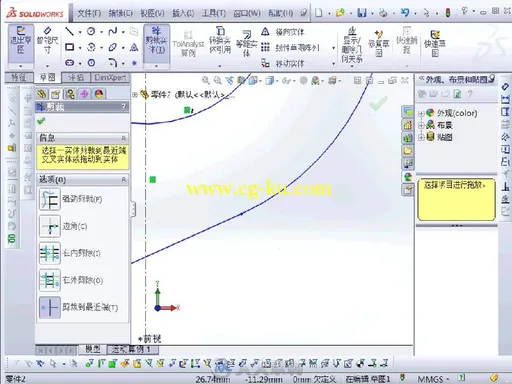Toggle the Quick Snaps (快速捕捉) button
The height and width of the screenshot is (384, 512).
tap(406, 42)
